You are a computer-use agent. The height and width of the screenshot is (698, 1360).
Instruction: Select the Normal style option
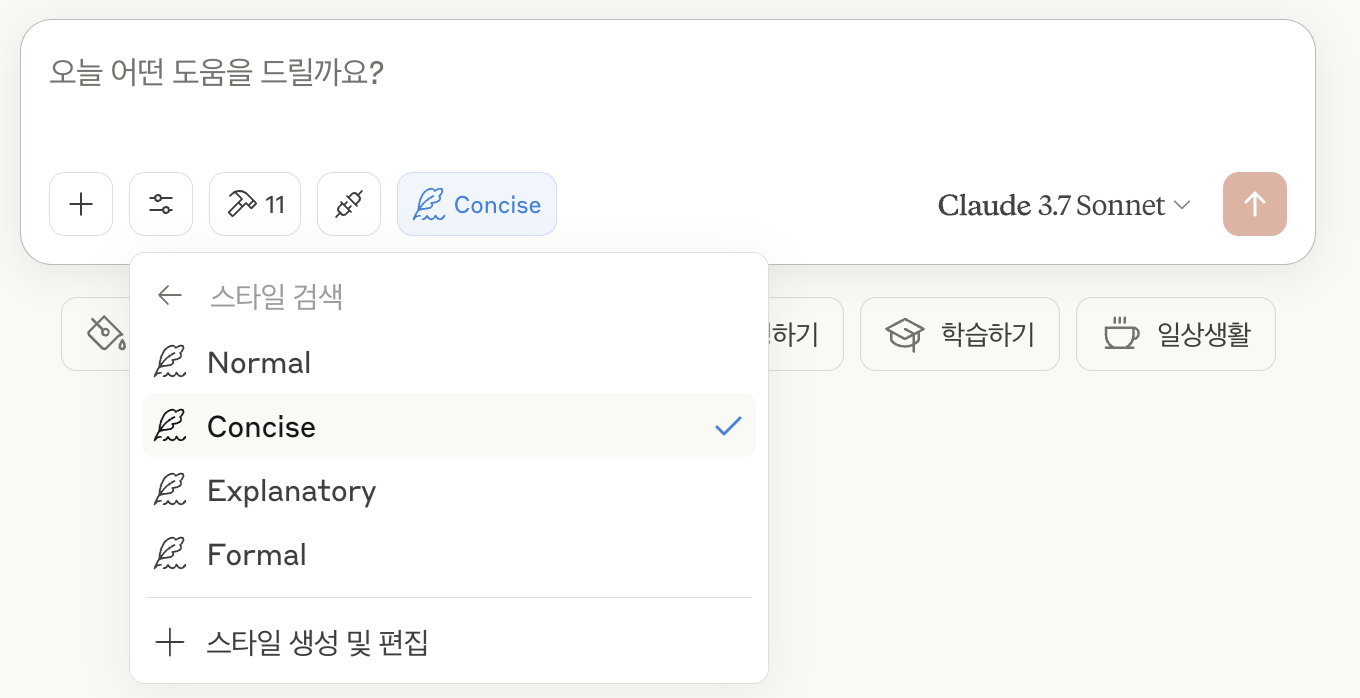[x=259, y=363]
